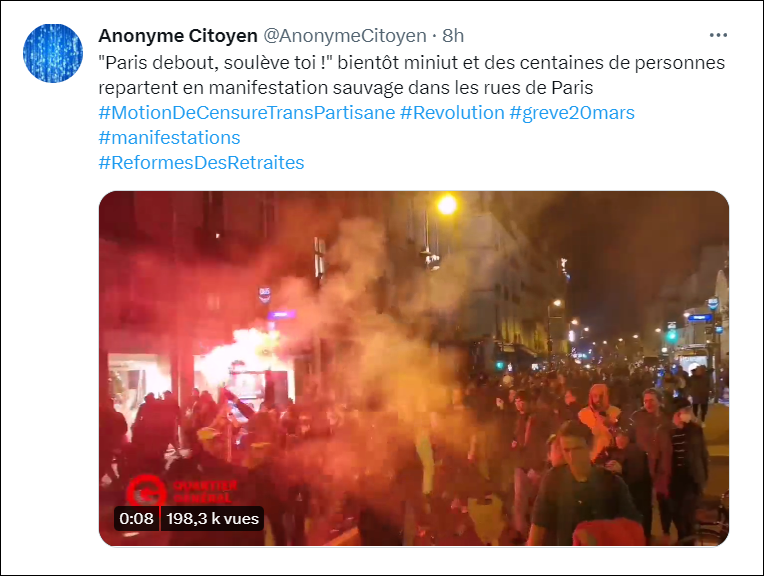Play the protest video
The width and height of the screenshot is (765, 577).
tap(414, 369)
